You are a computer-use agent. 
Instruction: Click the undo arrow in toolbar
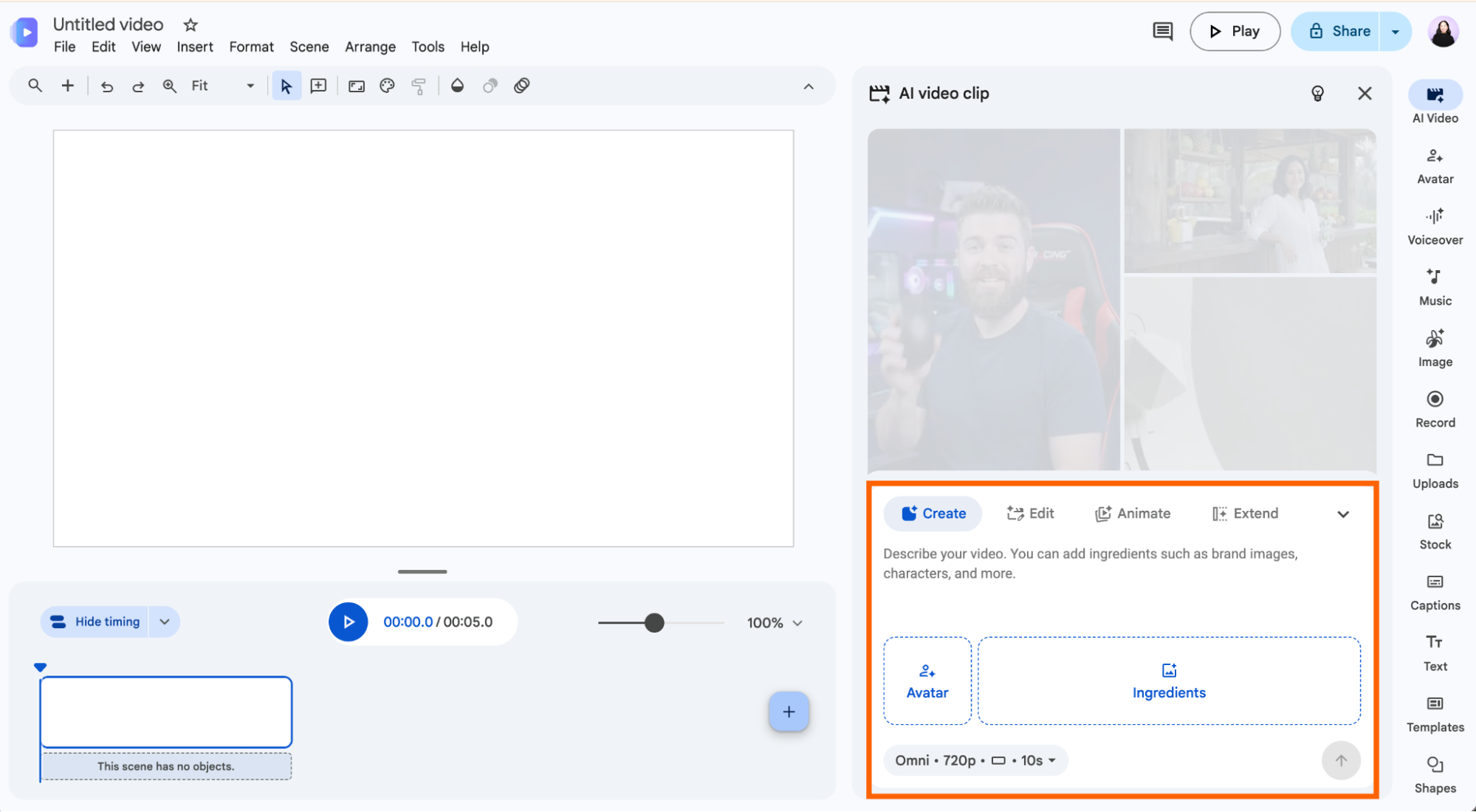pos(107,86)
